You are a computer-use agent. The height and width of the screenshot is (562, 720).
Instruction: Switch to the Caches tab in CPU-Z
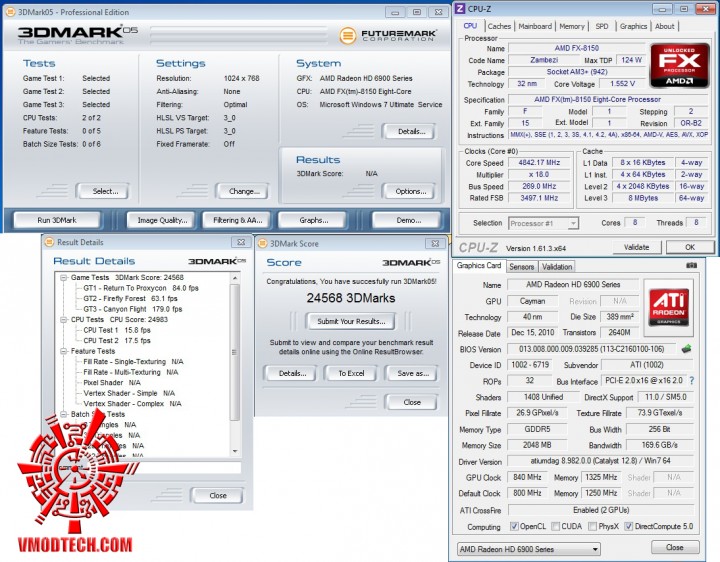click(499, 26)
